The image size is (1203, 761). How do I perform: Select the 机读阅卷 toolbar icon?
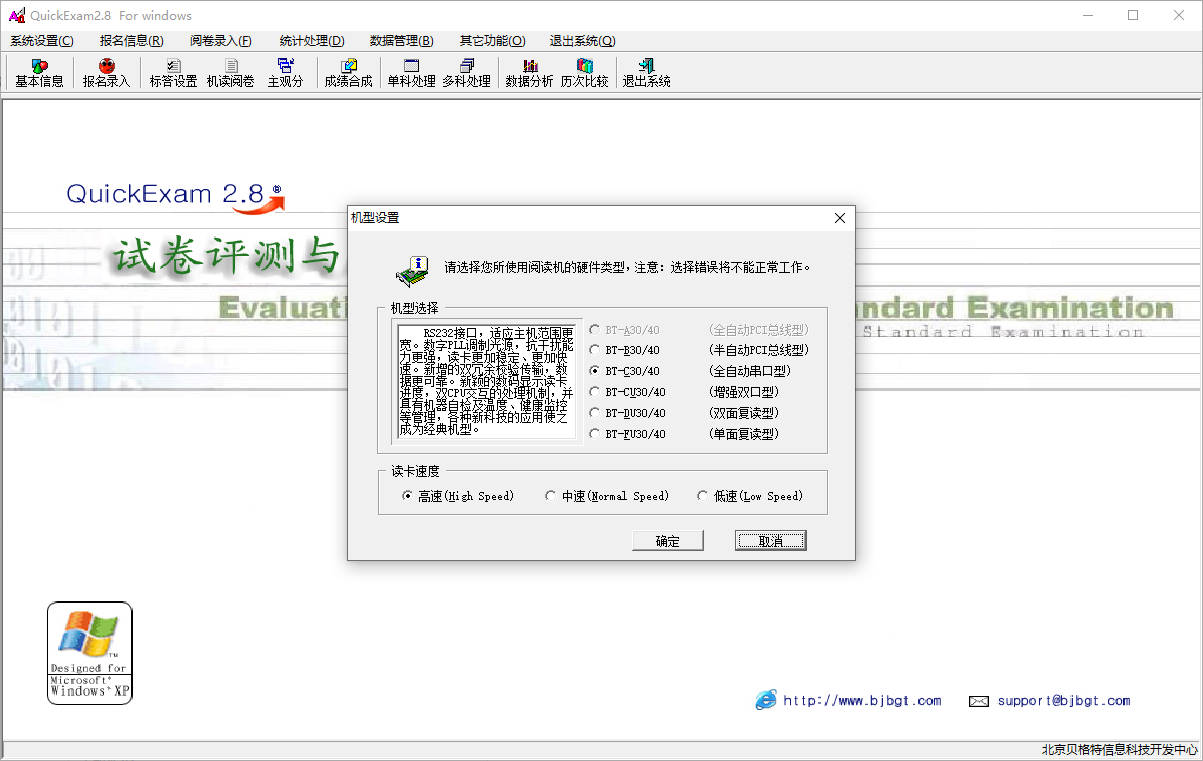tap(230, 73)
